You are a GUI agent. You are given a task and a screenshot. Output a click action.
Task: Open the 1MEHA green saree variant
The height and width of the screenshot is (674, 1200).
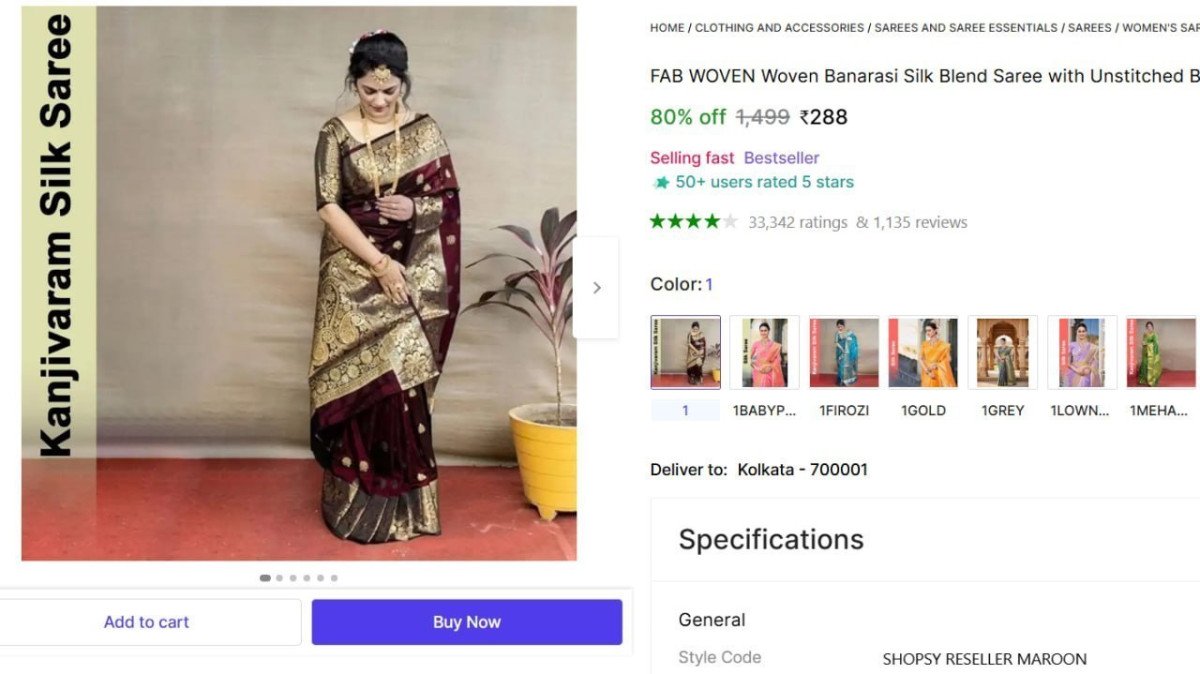pyautogui.click(x=1160, y=351)
